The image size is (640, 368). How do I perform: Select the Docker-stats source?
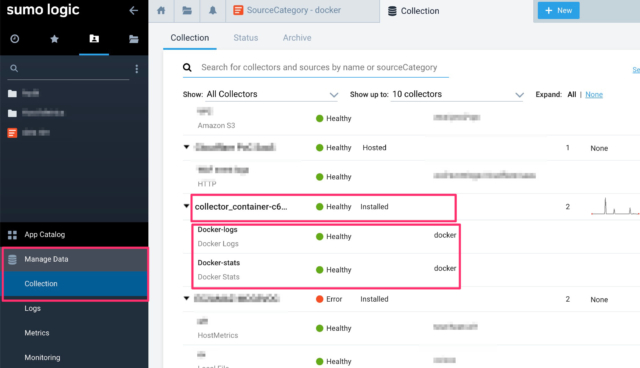(x=219, y=263)
